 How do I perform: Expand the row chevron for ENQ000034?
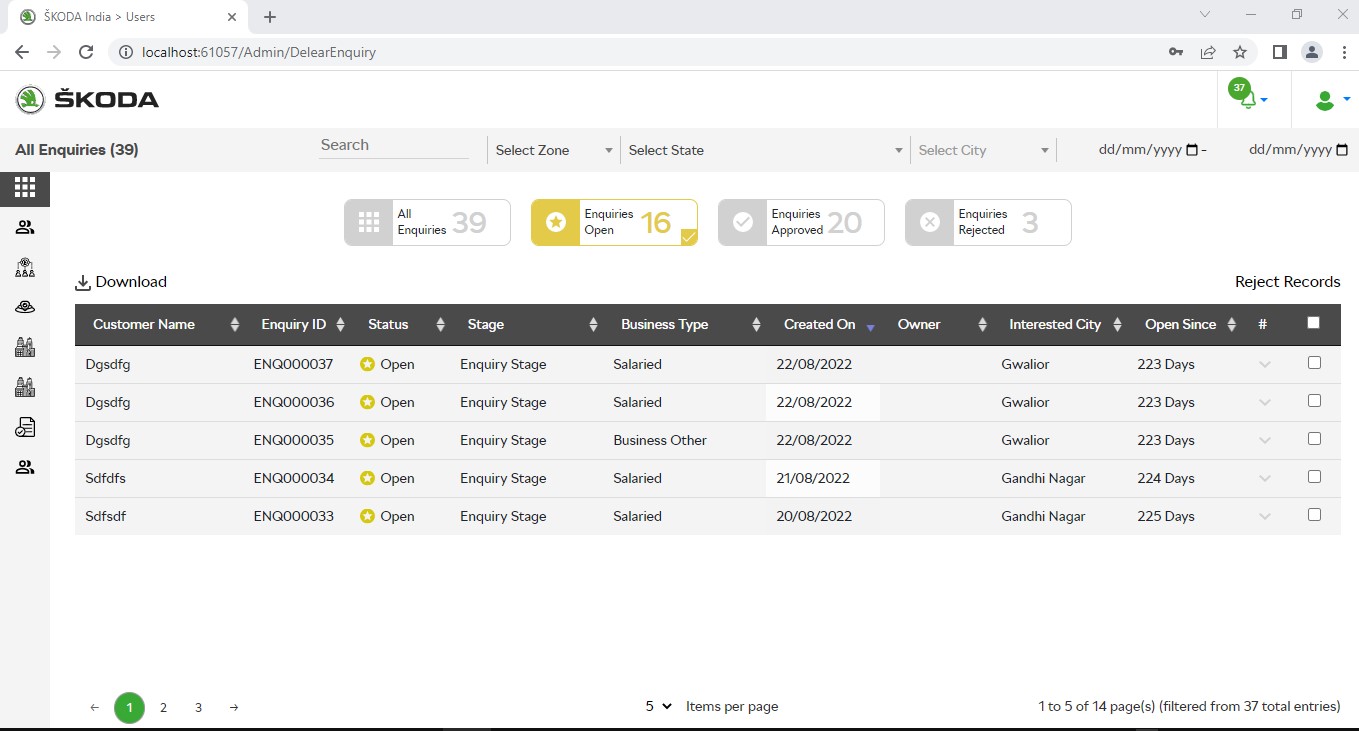pyautogui.click(x=1265, y=479)
